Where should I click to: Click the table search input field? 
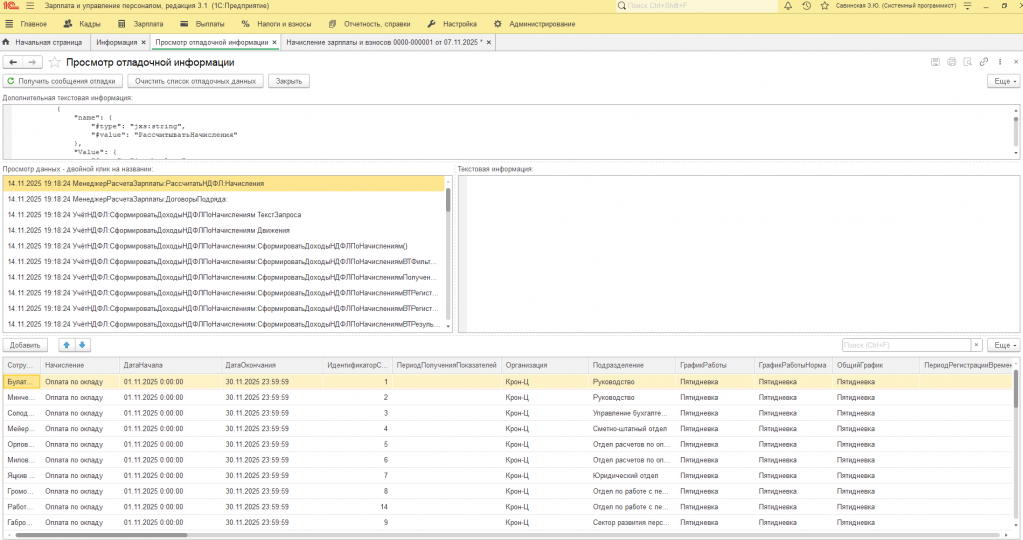[x=906, y=345]
